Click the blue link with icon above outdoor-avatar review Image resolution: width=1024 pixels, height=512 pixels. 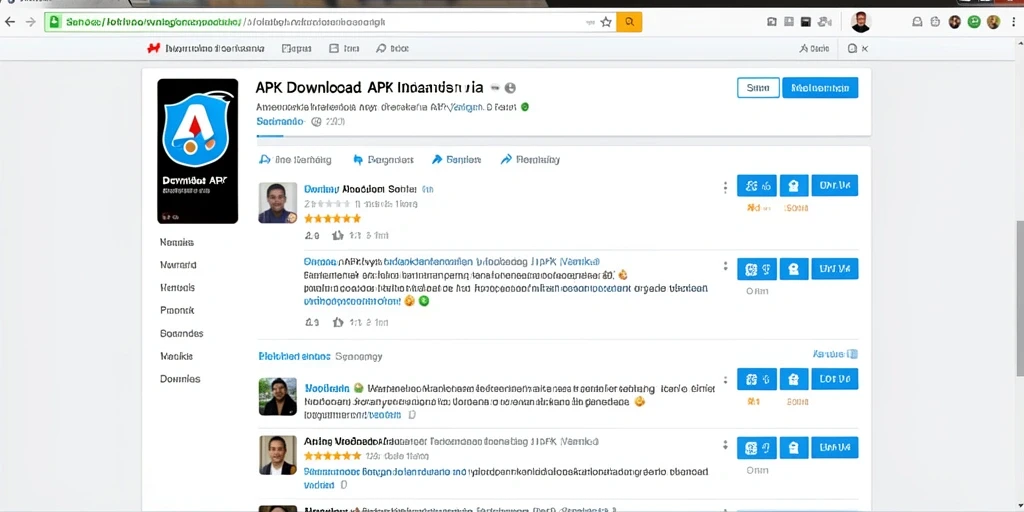pyautogui.click(x=835, y=354)
